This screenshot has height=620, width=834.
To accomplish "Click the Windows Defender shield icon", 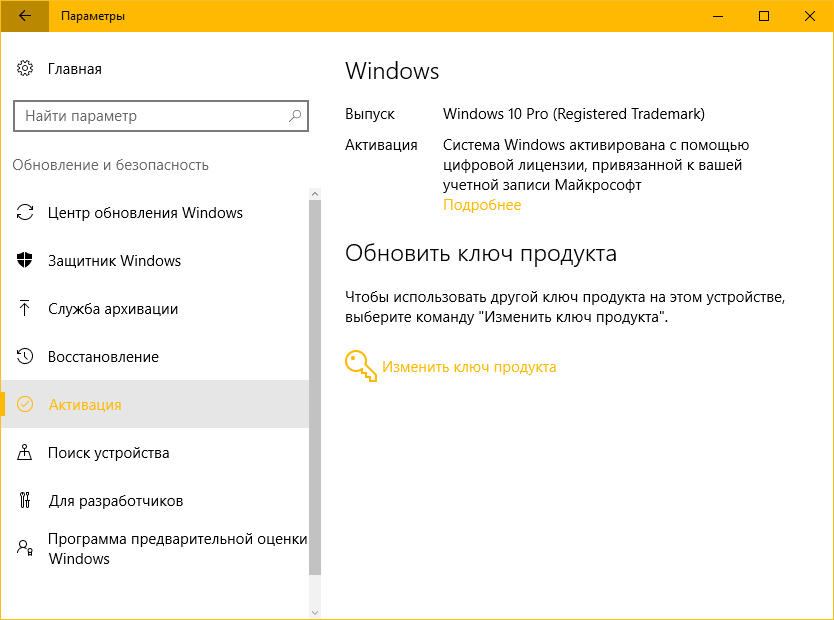I will point(25,261).
